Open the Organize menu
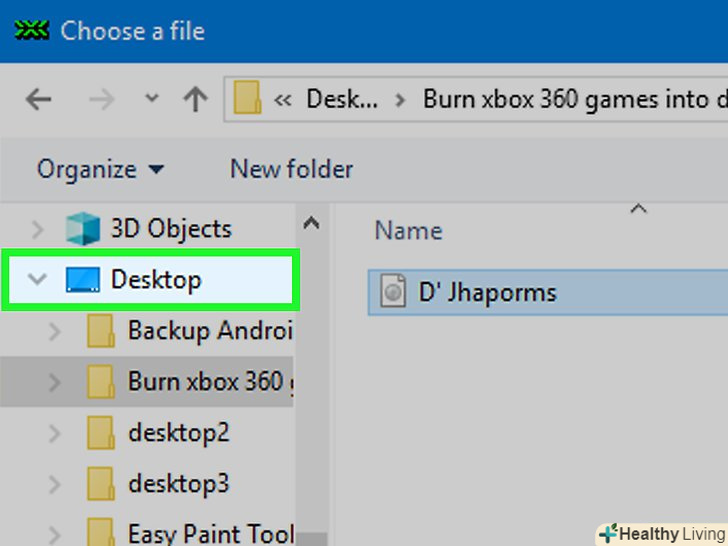 coord(100,169)
